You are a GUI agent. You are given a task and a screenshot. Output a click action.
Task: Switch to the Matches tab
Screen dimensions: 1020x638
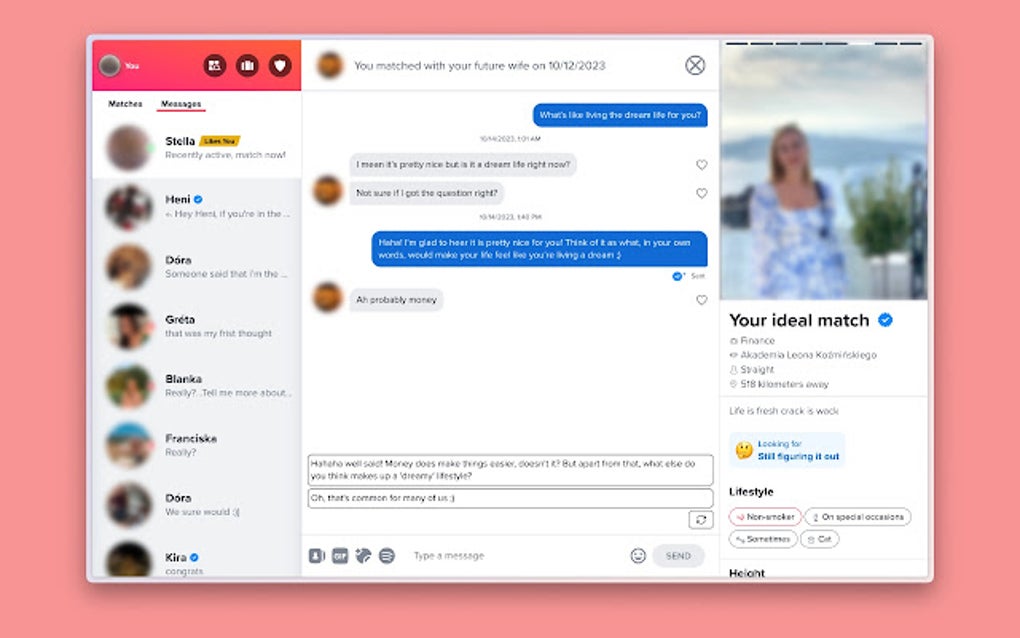point(124,103)
